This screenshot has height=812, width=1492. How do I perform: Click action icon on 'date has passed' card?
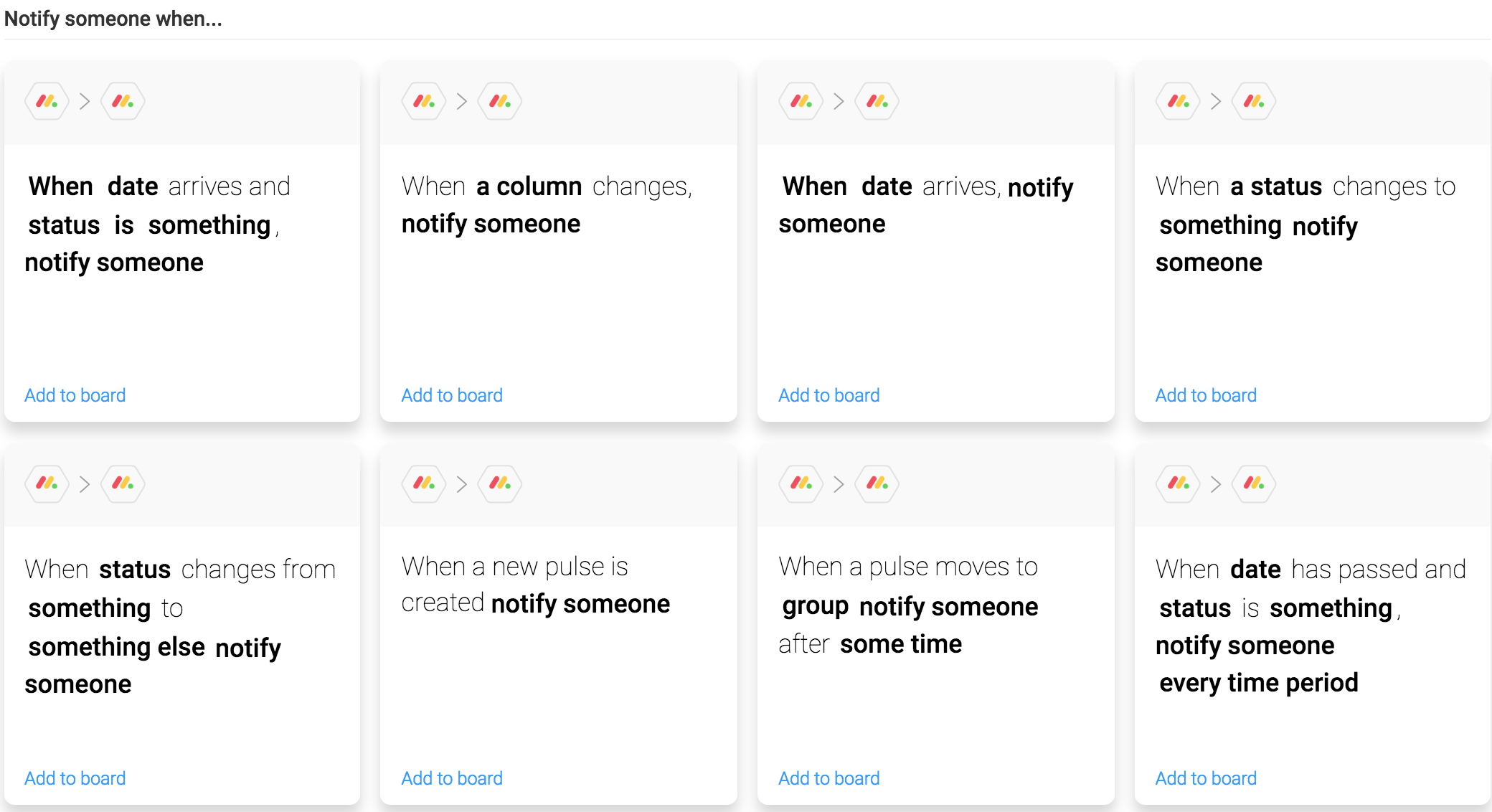coord(1254,483)
